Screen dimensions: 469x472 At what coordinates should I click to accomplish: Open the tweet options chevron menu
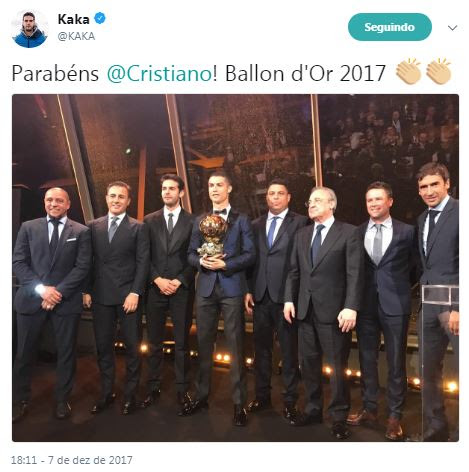[452, 28]
